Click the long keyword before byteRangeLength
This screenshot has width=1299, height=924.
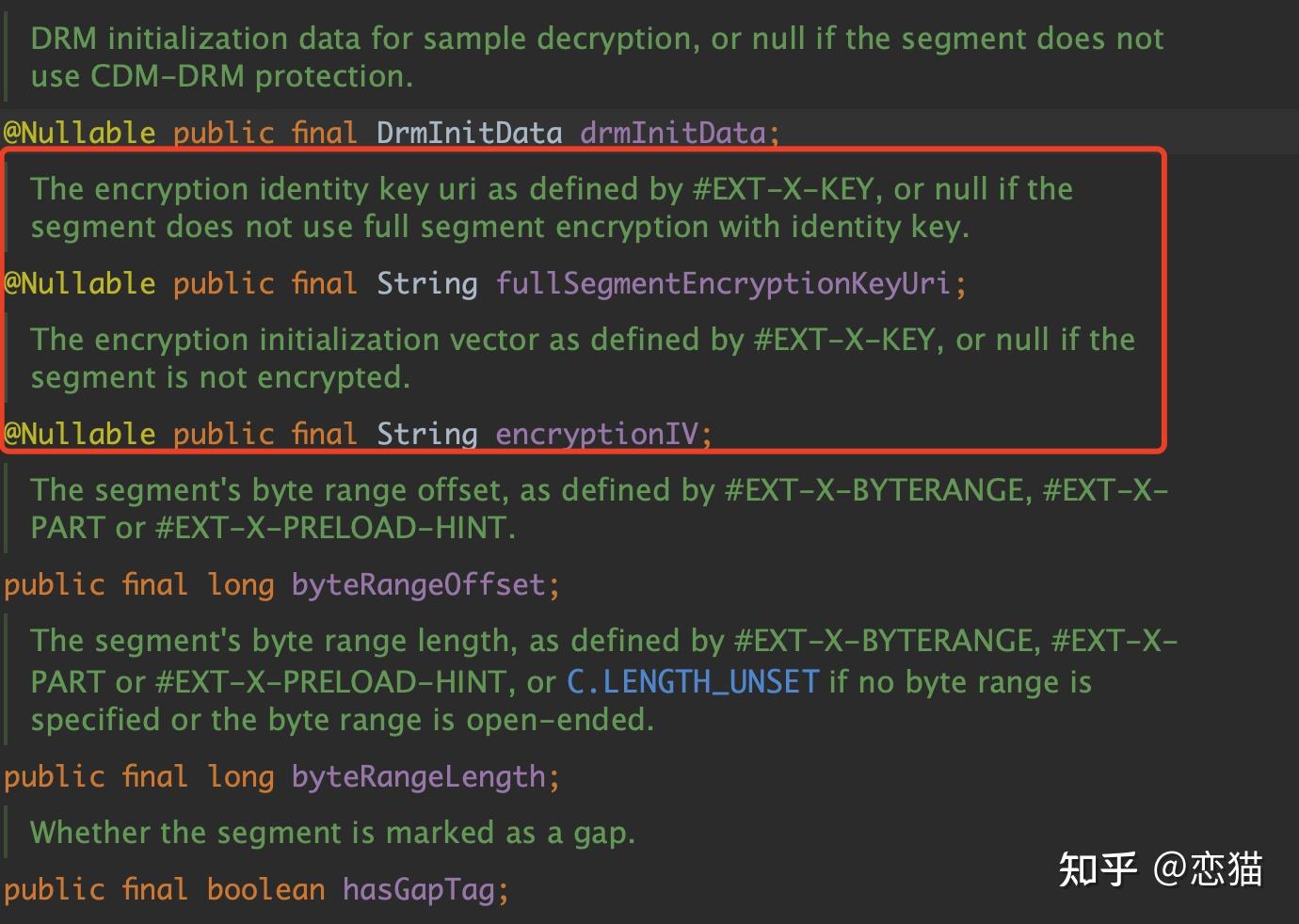click(x=240, y=776)
